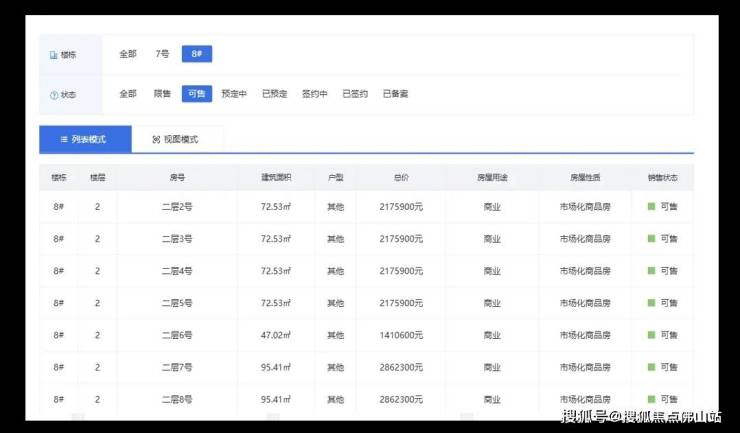Image resolution: width=740 pixels, height=433 pixels.
Task: Select 已备案 status option
Action: click(x=395, y=94)
